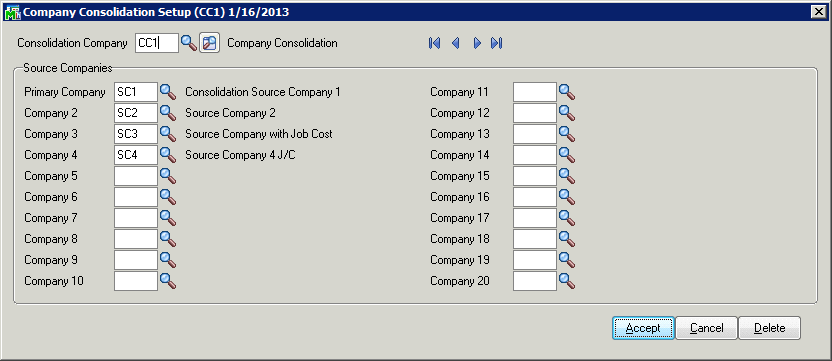Focus the Consolidation Company code field
The height and width of the screenshot is (361, 832).
(x=157, y=43)
